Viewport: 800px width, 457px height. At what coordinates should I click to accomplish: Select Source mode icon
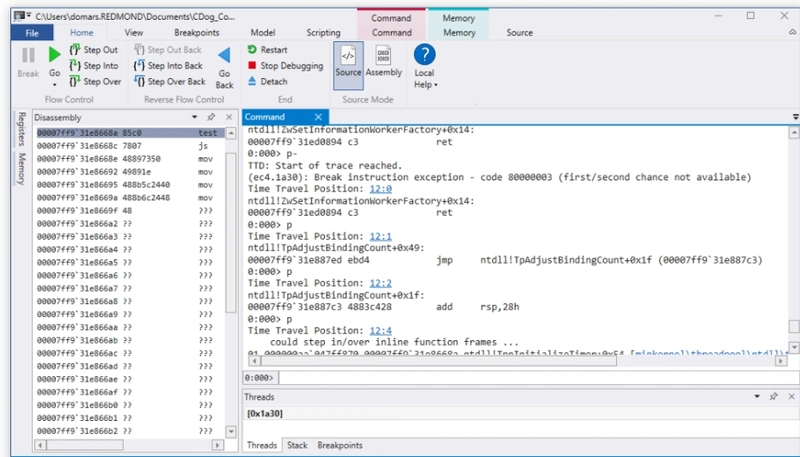tap(348, 55)
